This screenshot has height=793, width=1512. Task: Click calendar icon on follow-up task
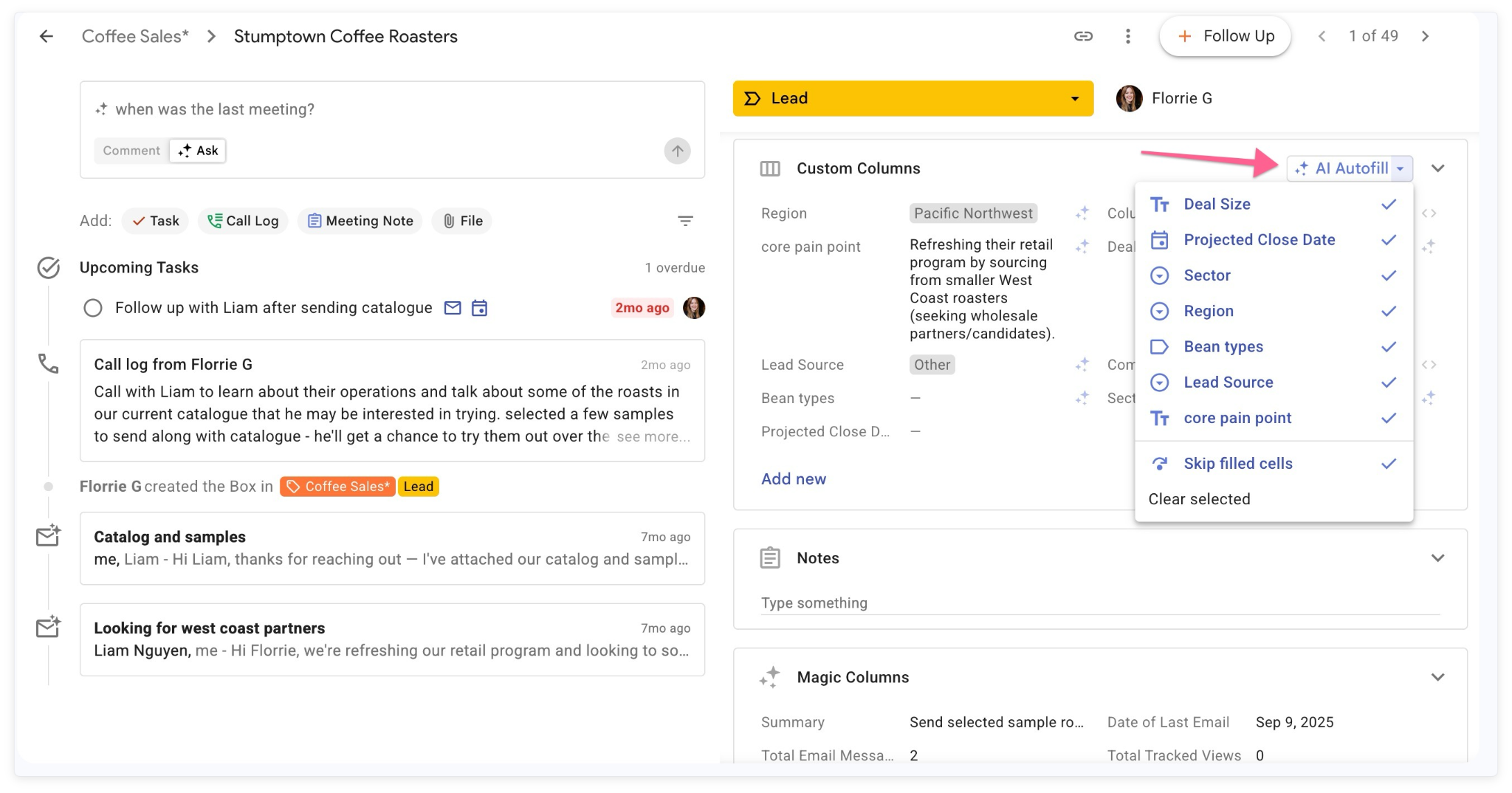tap(480, 308)
